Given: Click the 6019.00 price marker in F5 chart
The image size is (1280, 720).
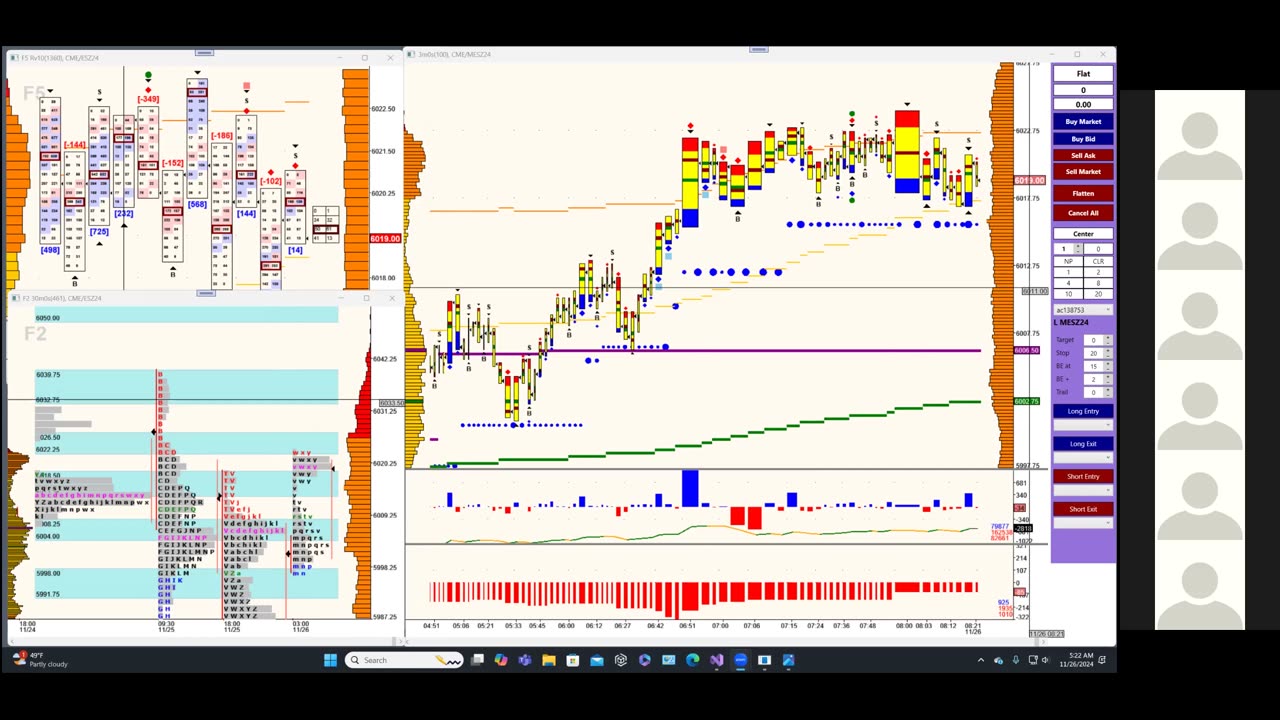Looking at the screenshot, I should tap(385, 239).
